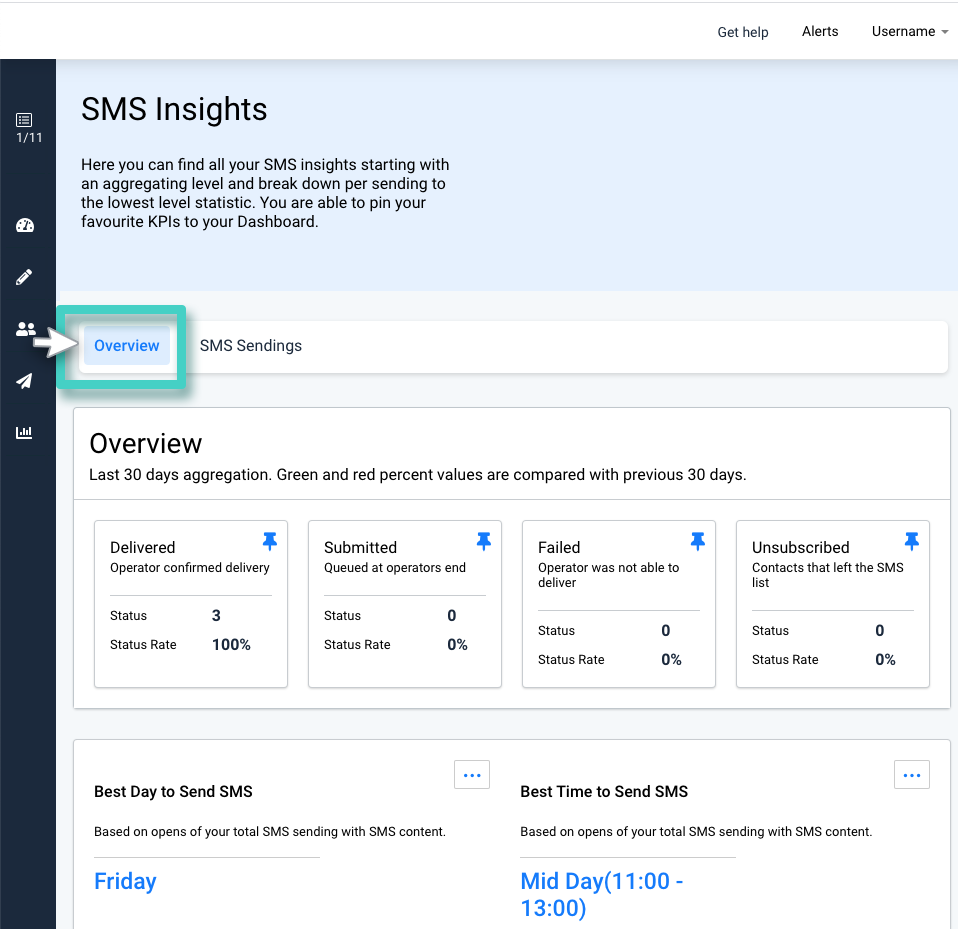The height and width of the screenshot is (929, 958).
Task: Click the Submitted card title
Action: click(360, 547)
